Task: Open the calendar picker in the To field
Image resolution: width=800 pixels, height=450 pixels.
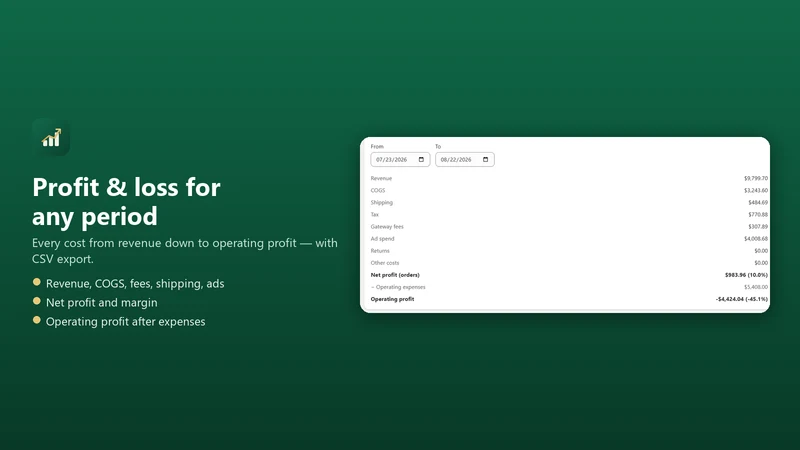Action: [x=486, y=160]
